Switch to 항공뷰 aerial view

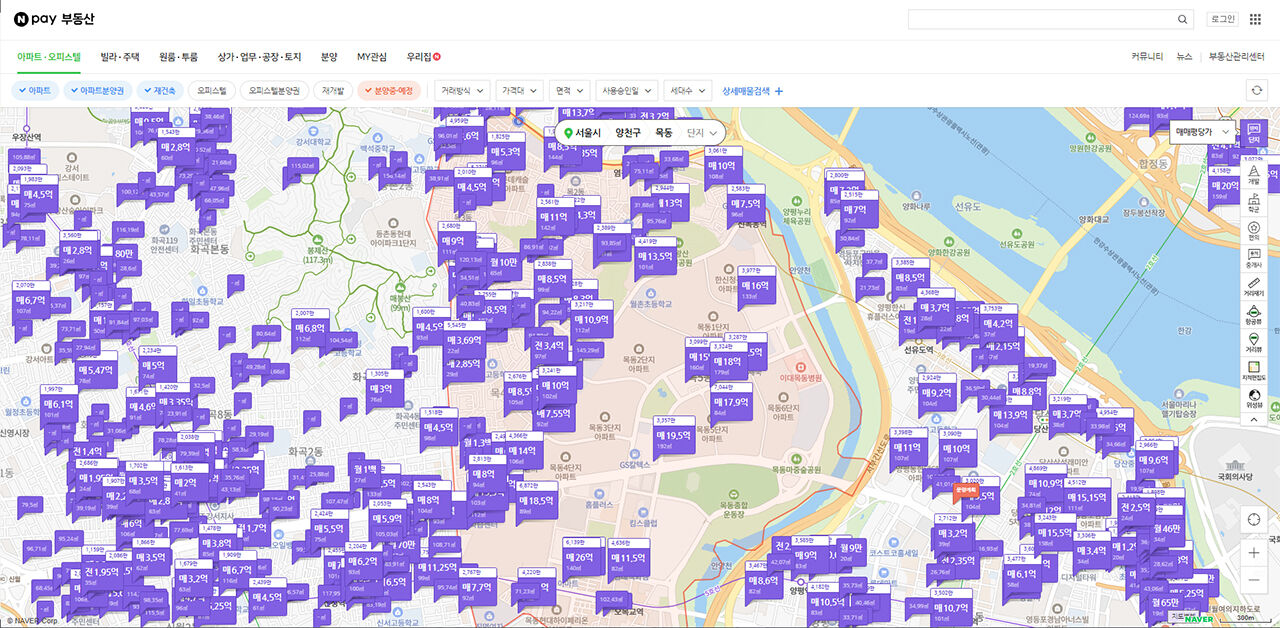(1254, 315)
